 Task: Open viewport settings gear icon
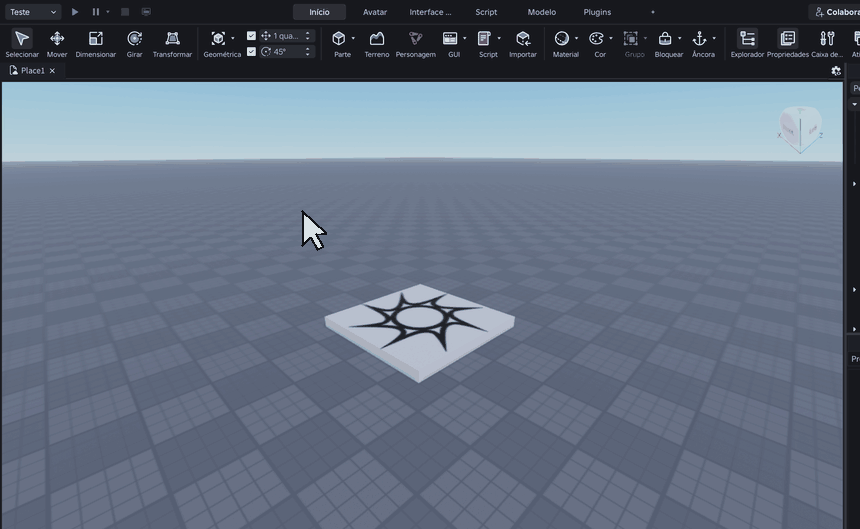tap(836, 71)
